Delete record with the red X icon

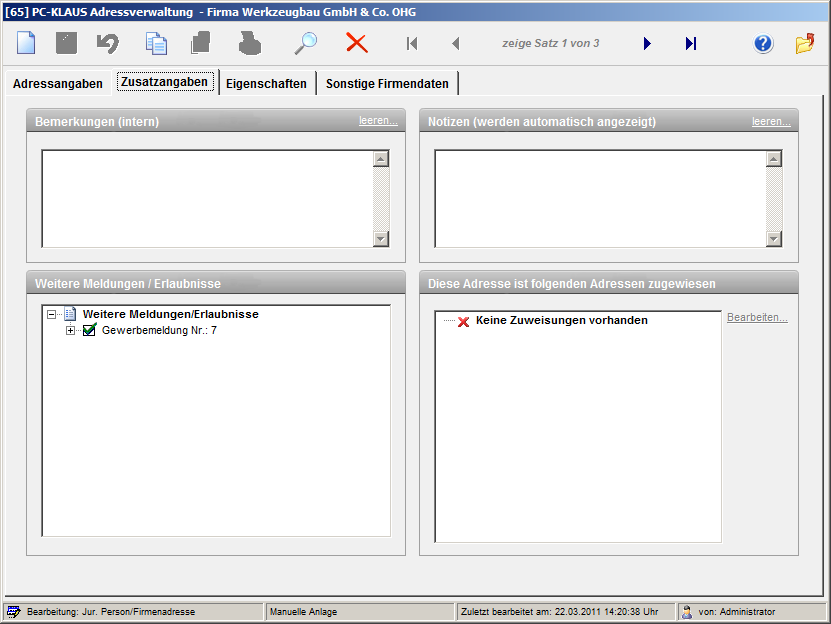point(357,44)
